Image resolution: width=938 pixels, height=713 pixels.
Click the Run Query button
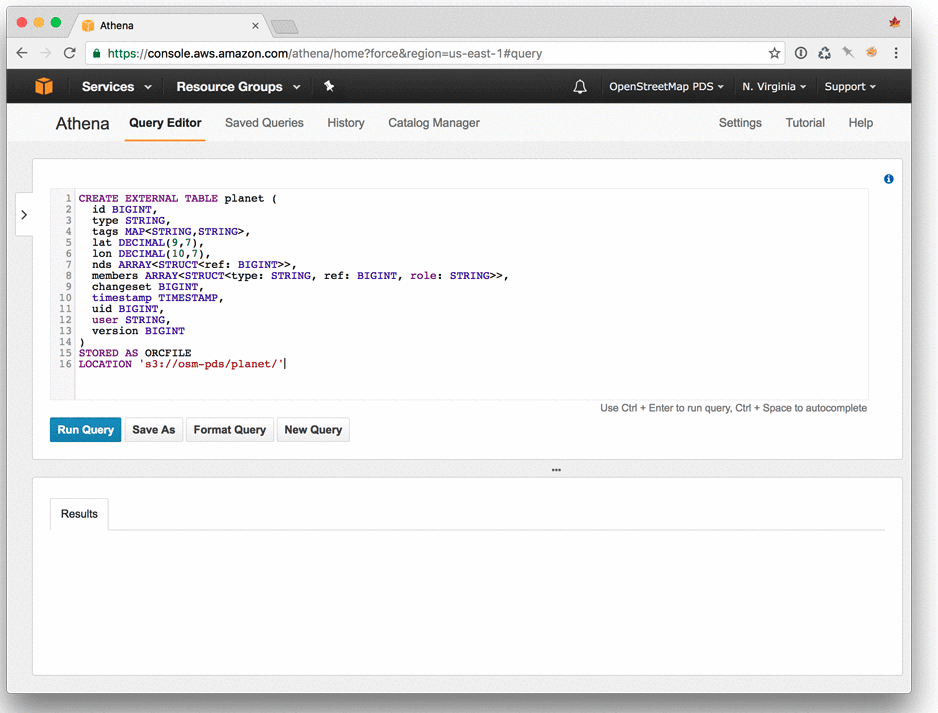[x=86, y=429]
